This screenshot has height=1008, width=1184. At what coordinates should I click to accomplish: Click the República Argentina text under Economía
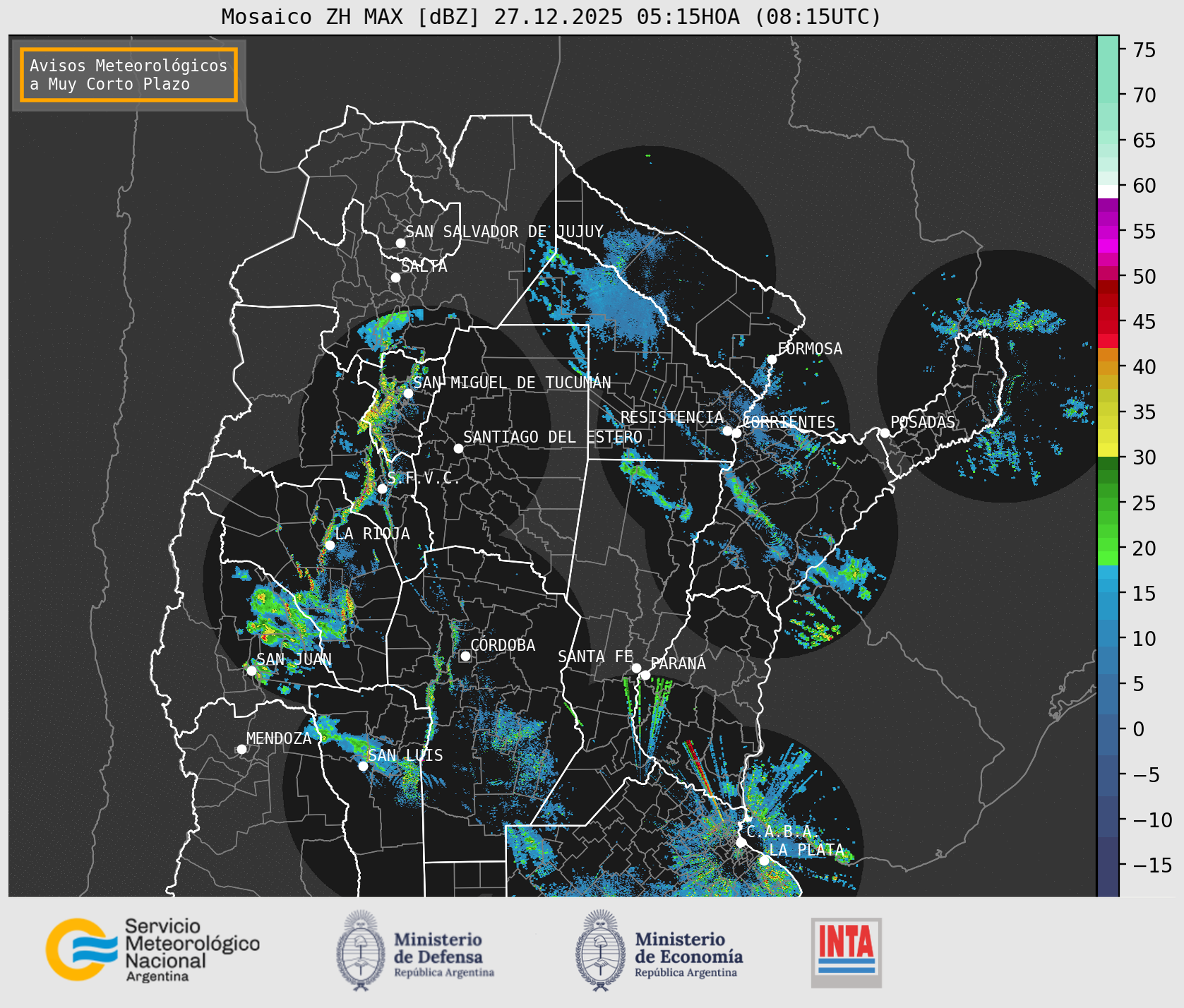686,973
